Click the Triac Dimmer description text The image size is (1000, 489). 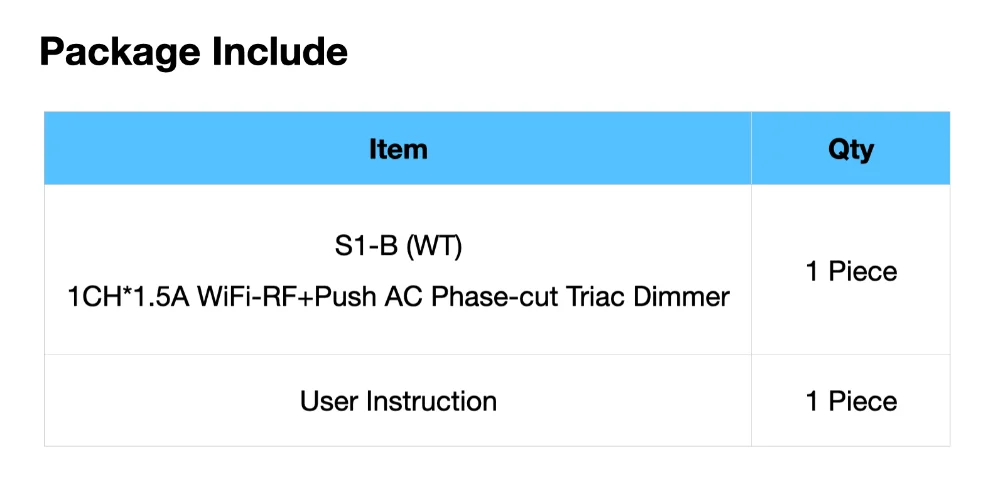tap(398, 297)
